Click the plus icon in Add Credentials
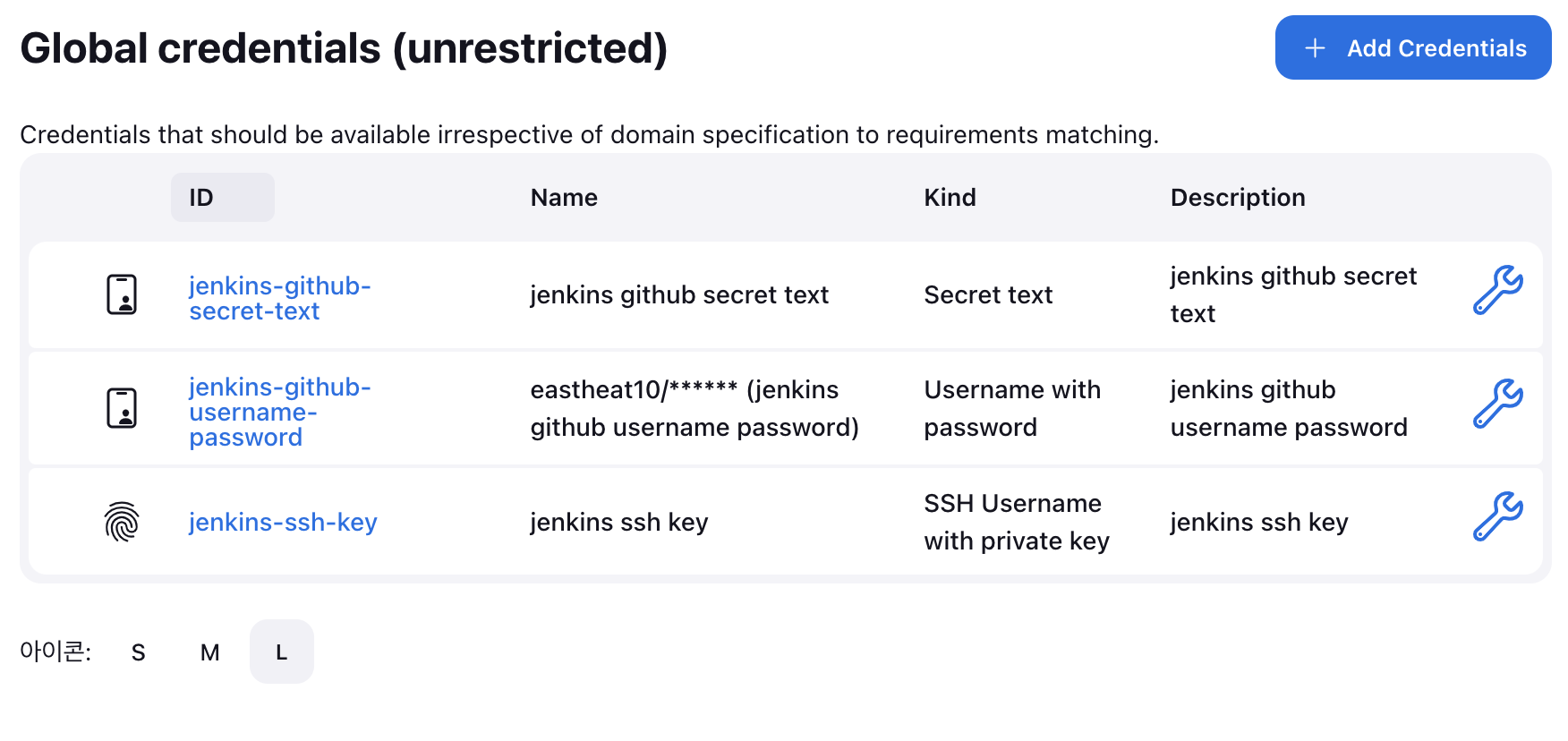The image size is (1568, 741). pos(1315,48)
